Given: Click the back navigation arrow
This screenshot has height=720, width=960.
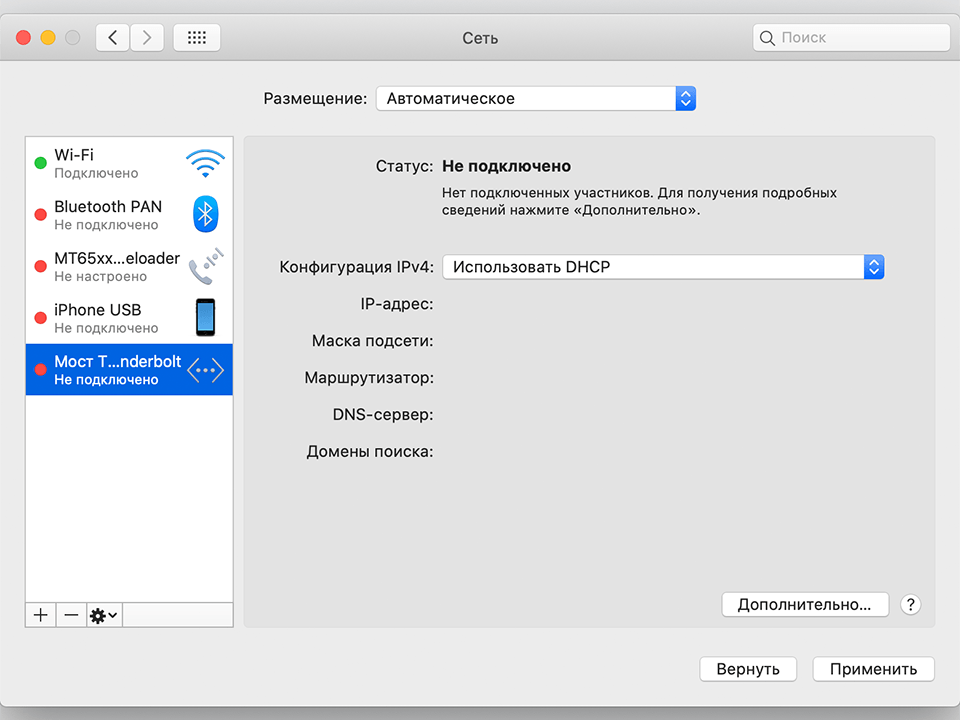Looking at the screenshot, I should (112, 37).
